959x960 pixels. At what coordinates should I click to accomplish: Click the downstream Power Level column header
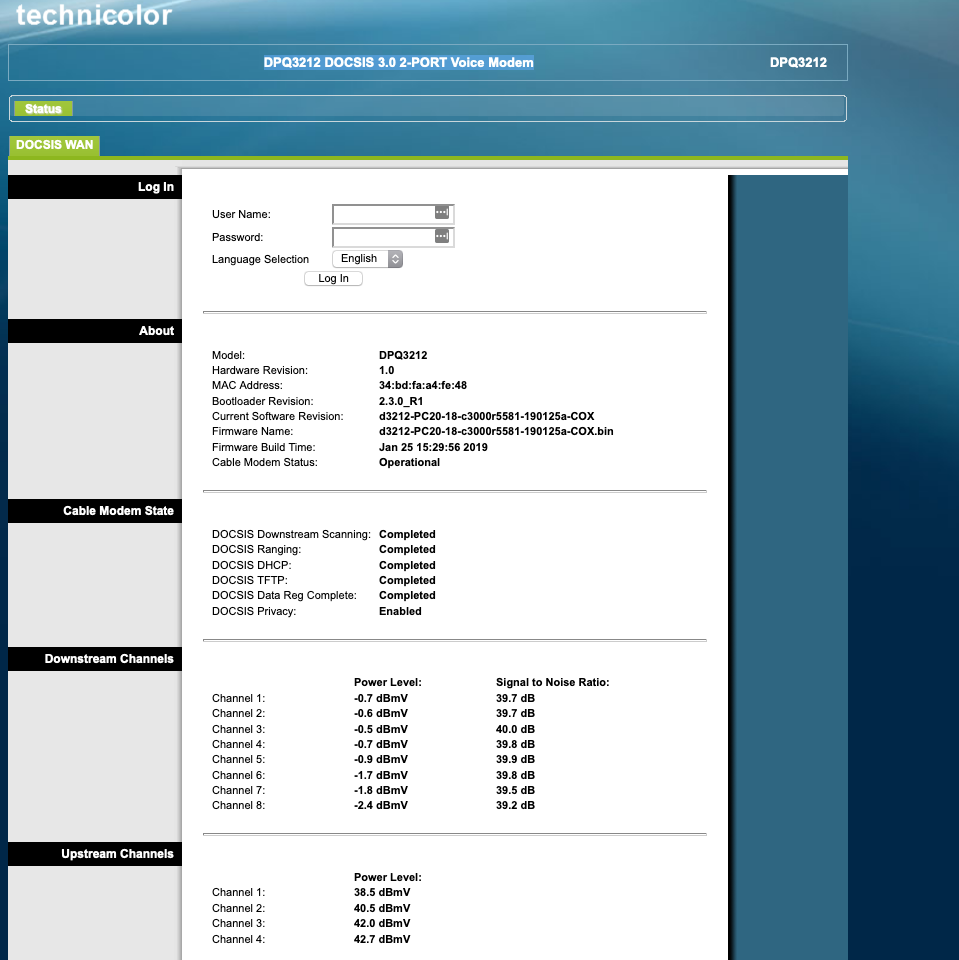coord(388,682)
